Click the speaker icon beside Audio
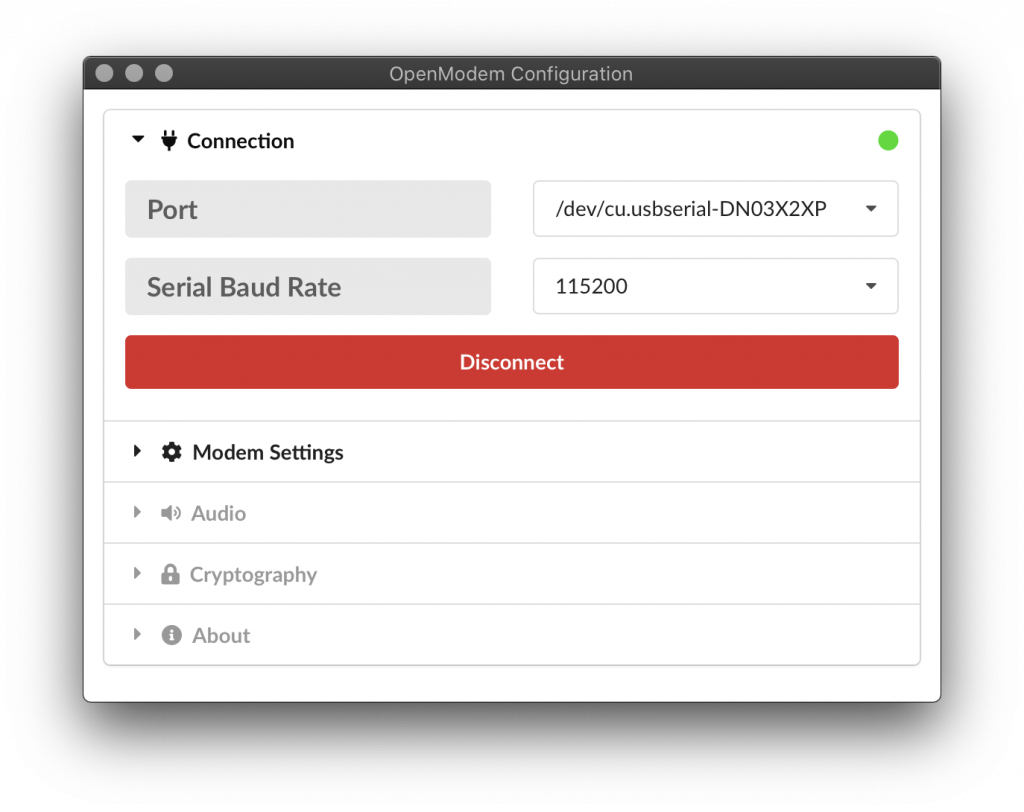The image size is (1024, 812). pos(171,513)
